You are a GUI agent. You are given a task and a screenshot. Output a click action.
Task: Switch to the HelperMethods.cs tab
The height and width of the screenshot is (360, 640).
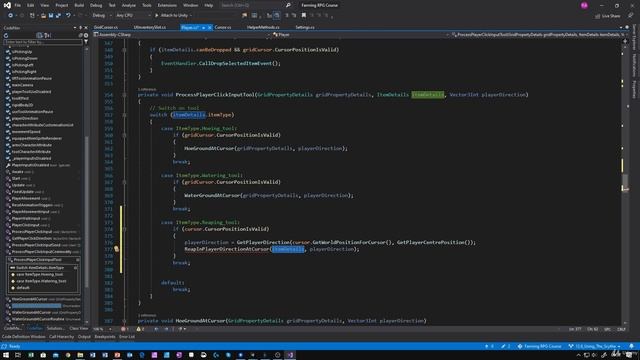click(263, 27)
